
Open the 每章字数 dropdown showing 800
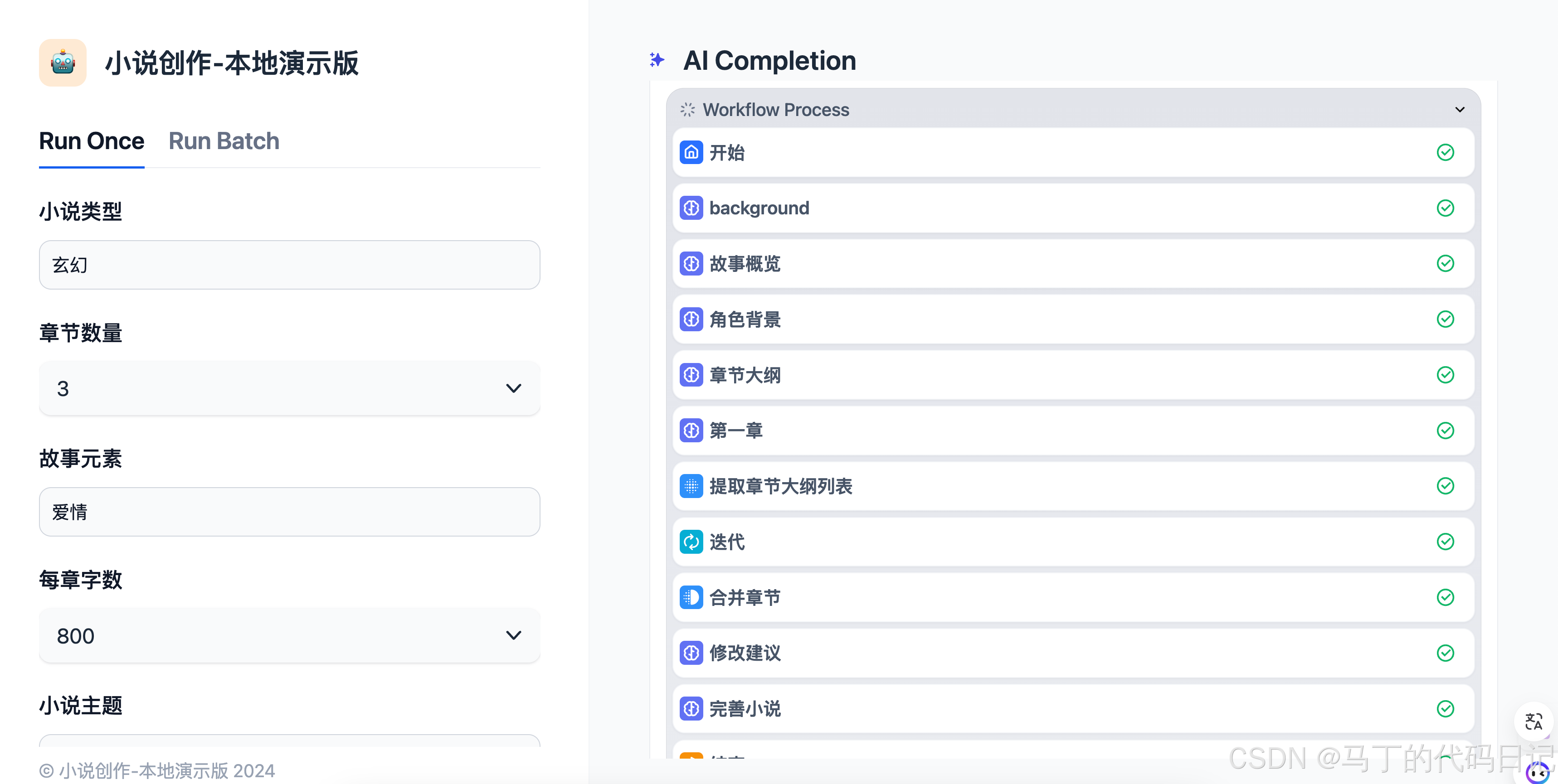[x=289, y=635]
